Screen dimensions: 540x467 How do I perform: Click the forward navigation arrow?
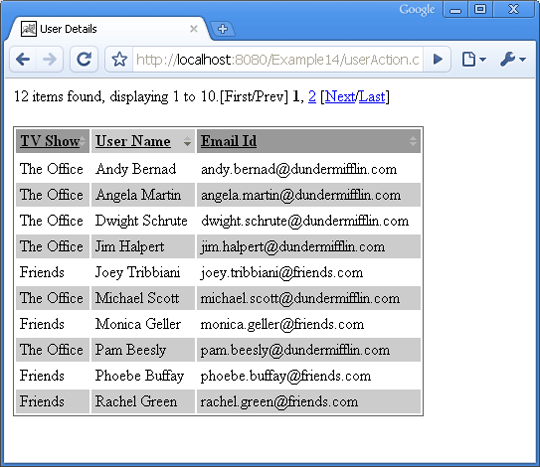point(50,60)
